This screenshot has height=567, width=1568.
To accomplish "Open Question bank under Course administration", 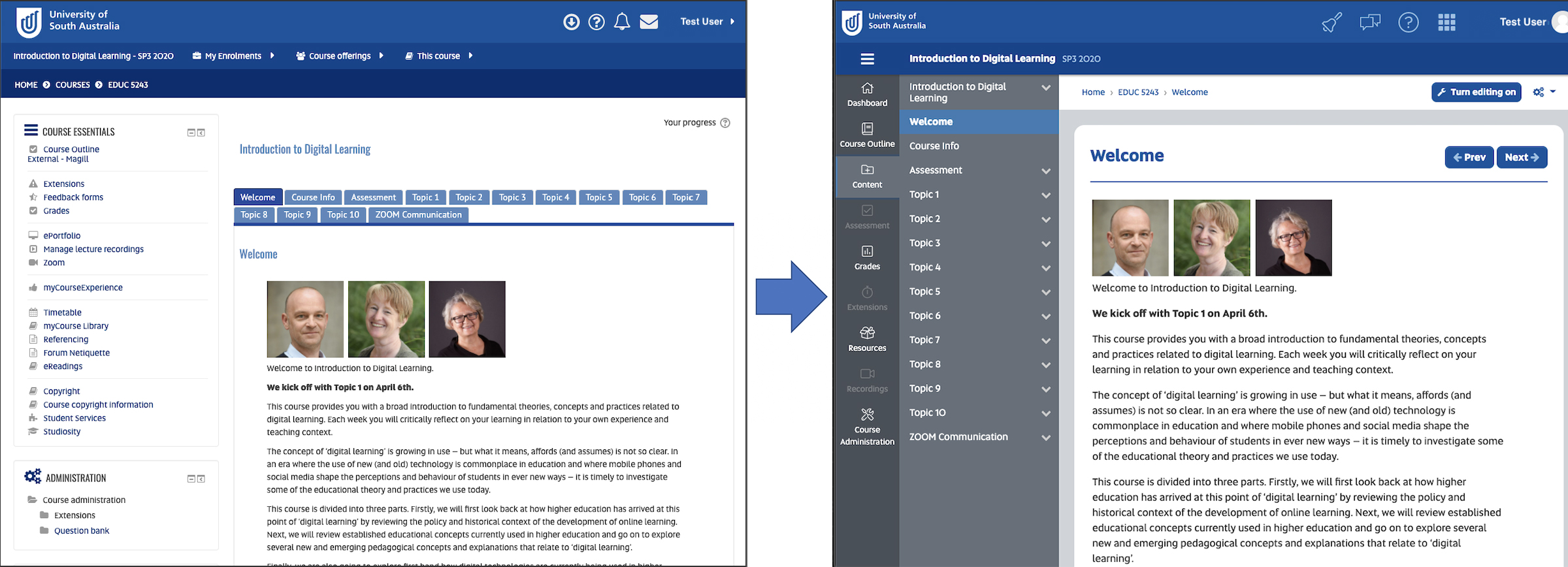I will pos(82,531).
